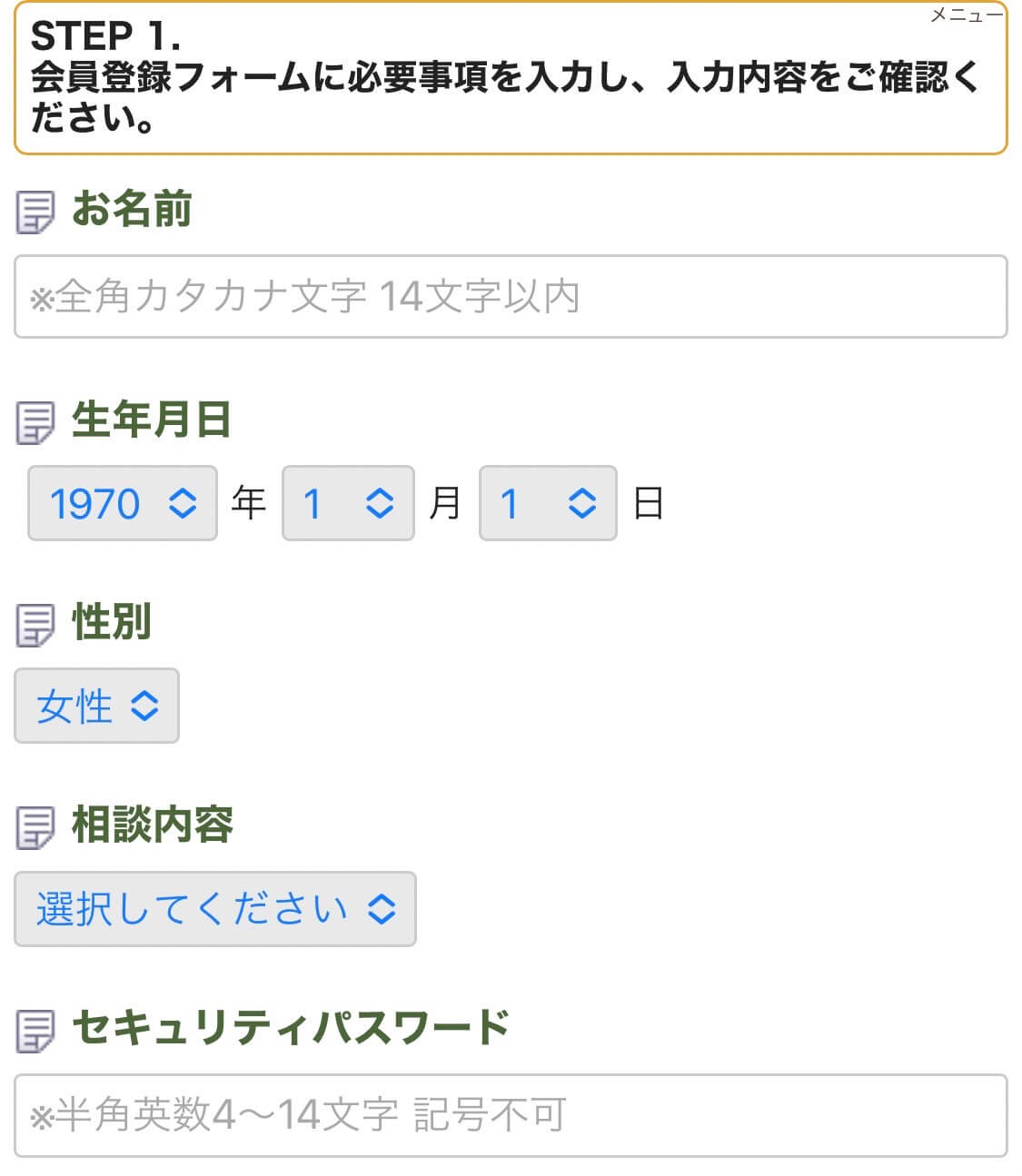Open the 相談内容 選択してください dropdown
The image size is (1022, 1176).
coord(215,909)
